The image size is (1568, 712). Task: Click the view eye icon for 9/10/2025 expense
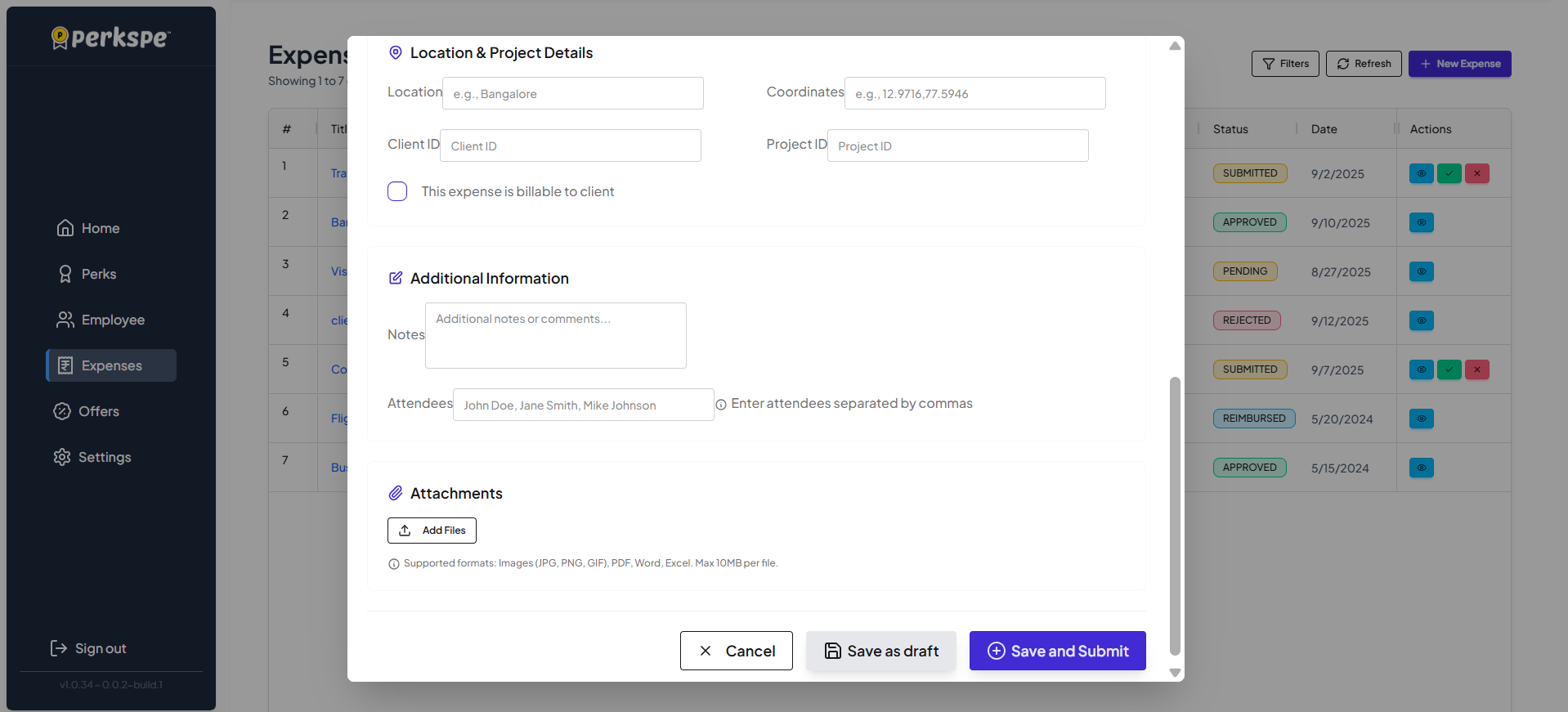pos(1421,222)
